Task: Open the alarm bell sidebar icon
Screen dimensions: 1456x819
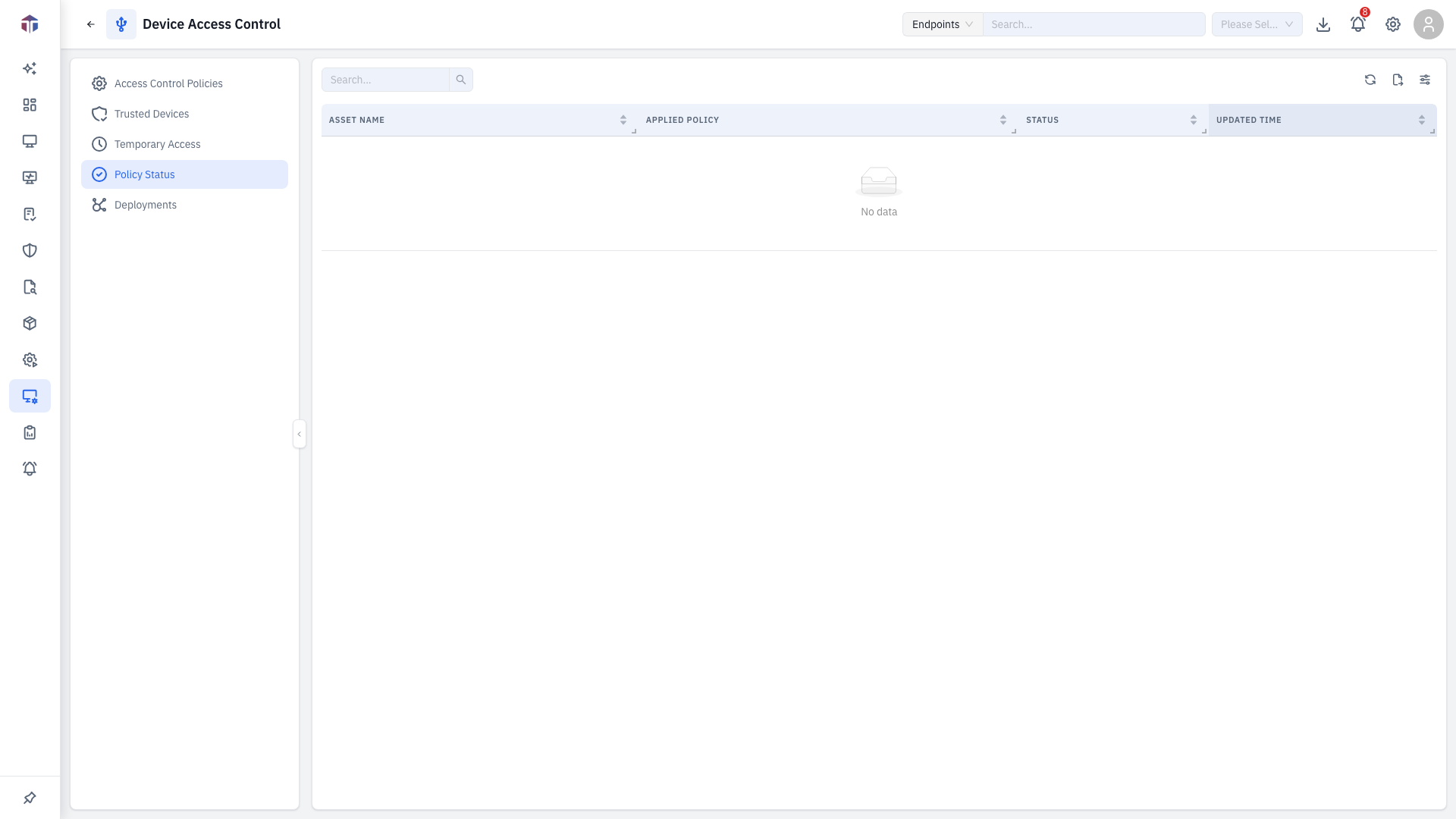Action: tap(30, 469)
